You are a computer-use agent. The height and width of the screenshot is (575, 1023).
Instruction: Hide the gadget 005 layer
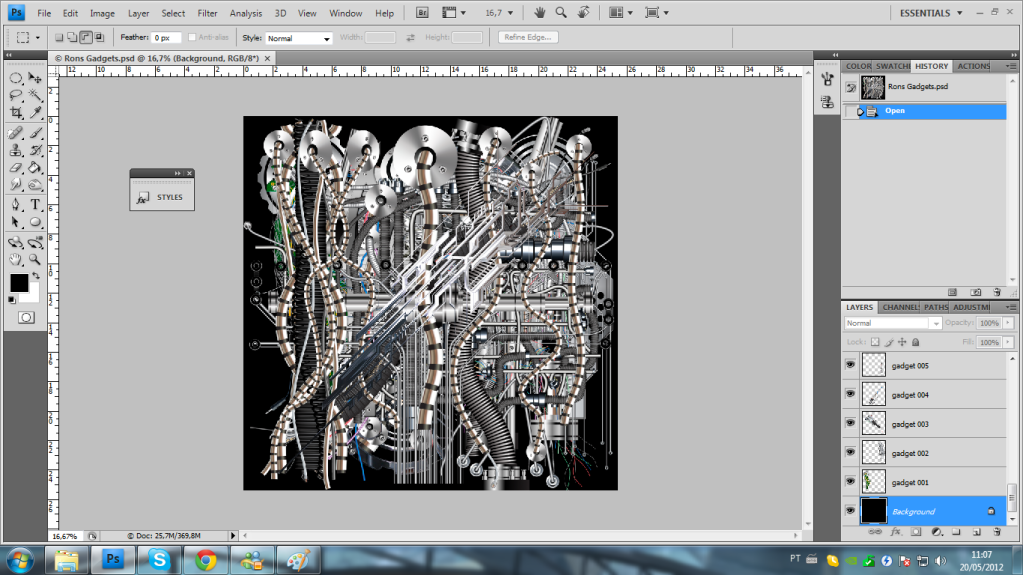[x=850, y=366]
